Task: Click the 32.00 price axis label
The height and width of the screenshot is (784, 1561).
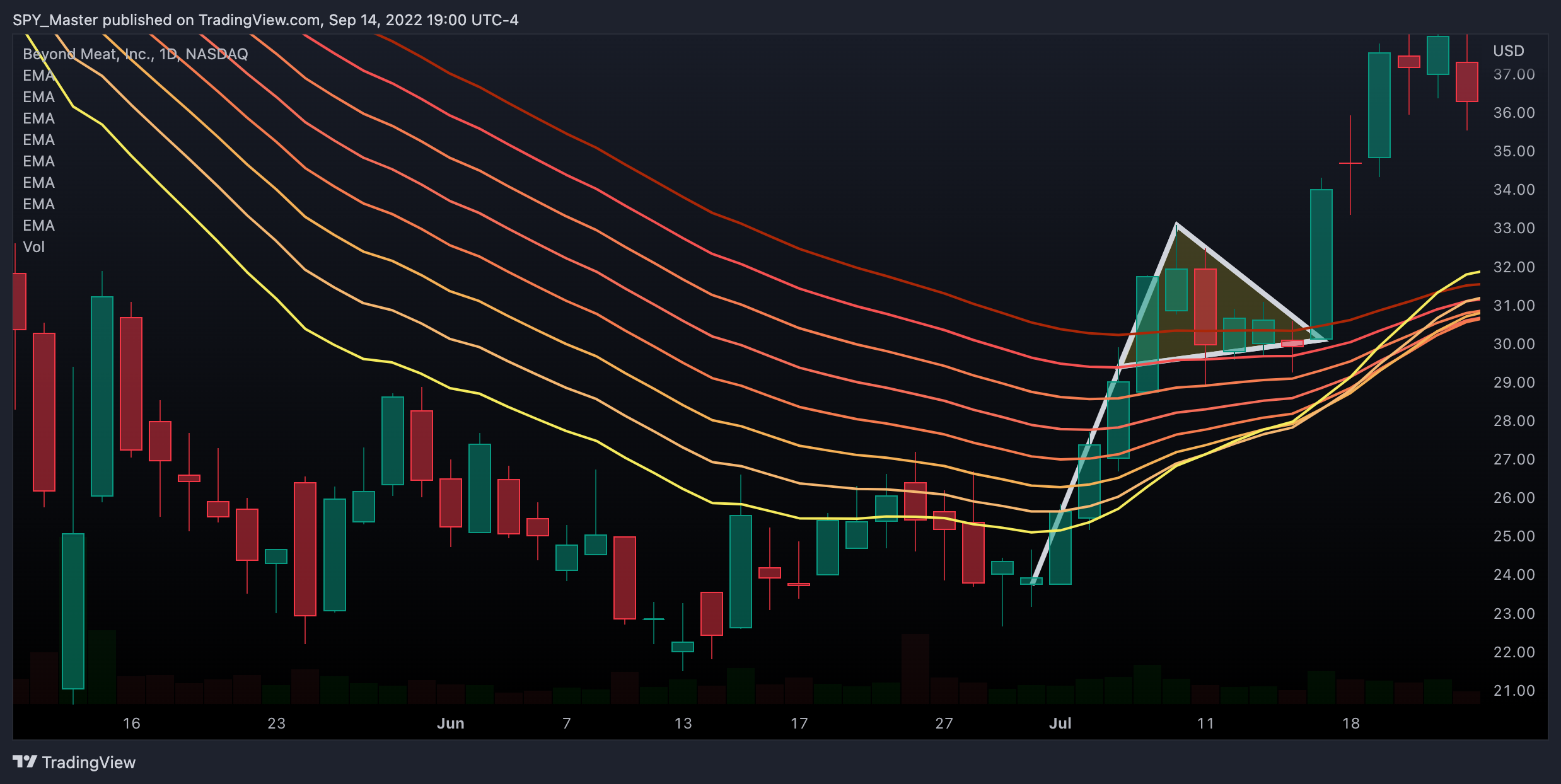Action: click(1514, 267)
